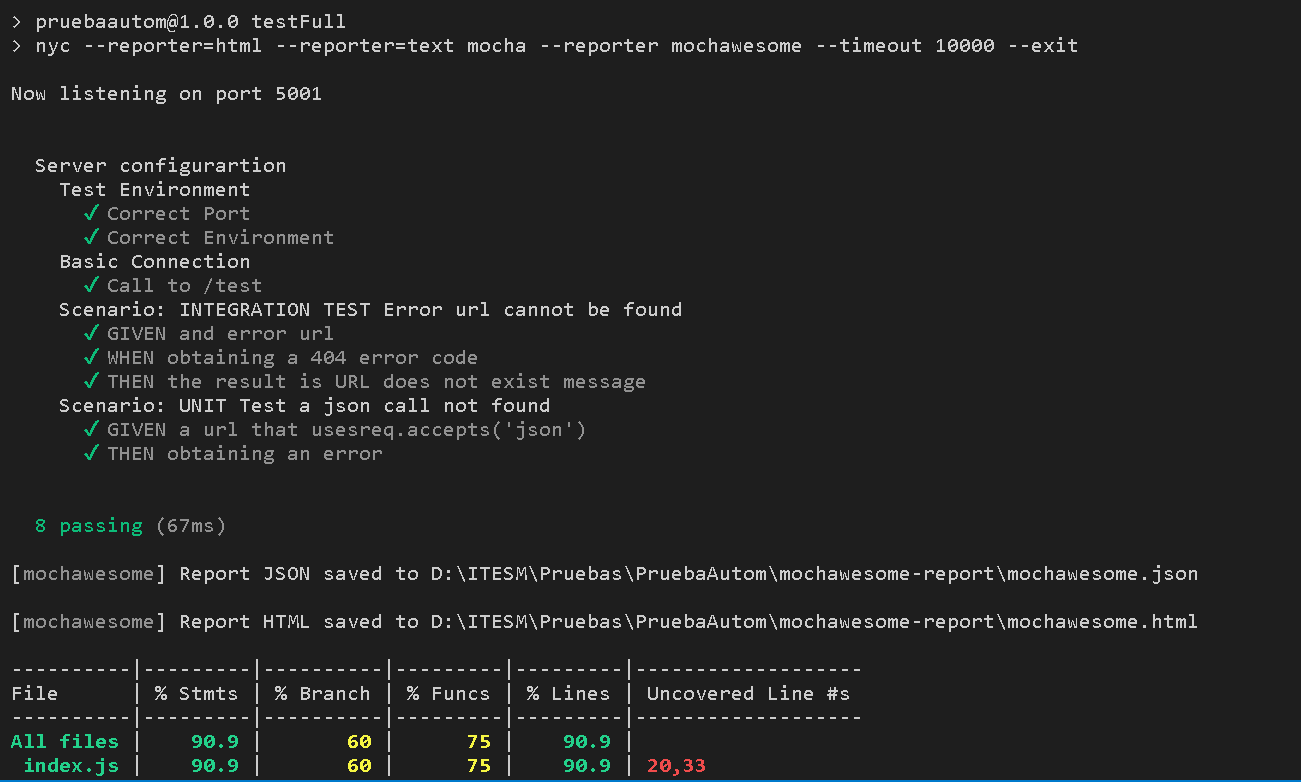The height and width of the screenshot is (782, 1301).
Task: Click the % Branch column header
Action: coord(322,693)
